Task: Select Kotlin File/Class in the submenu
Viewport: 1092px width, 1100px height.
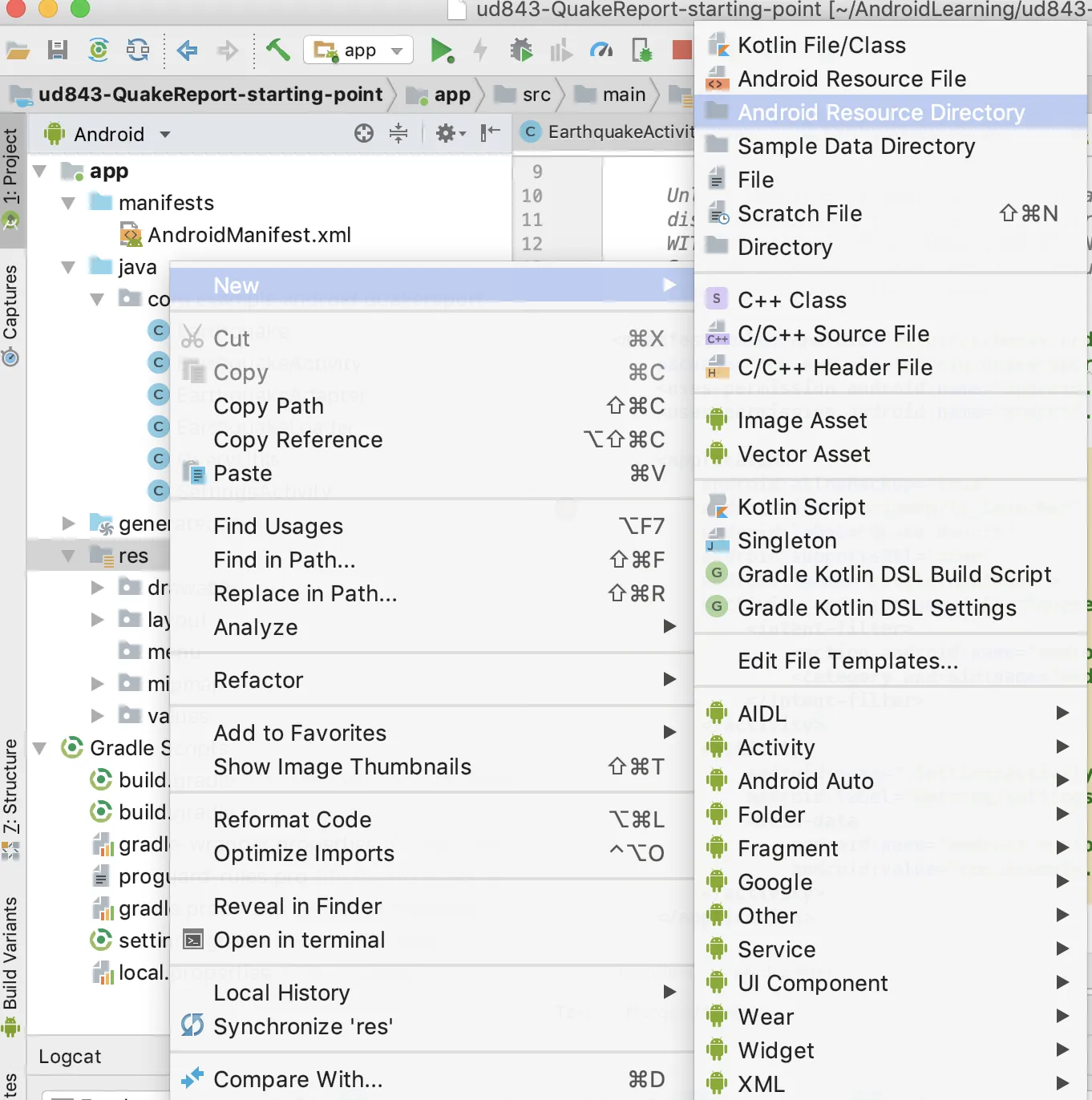Action: tap(890, 45)
